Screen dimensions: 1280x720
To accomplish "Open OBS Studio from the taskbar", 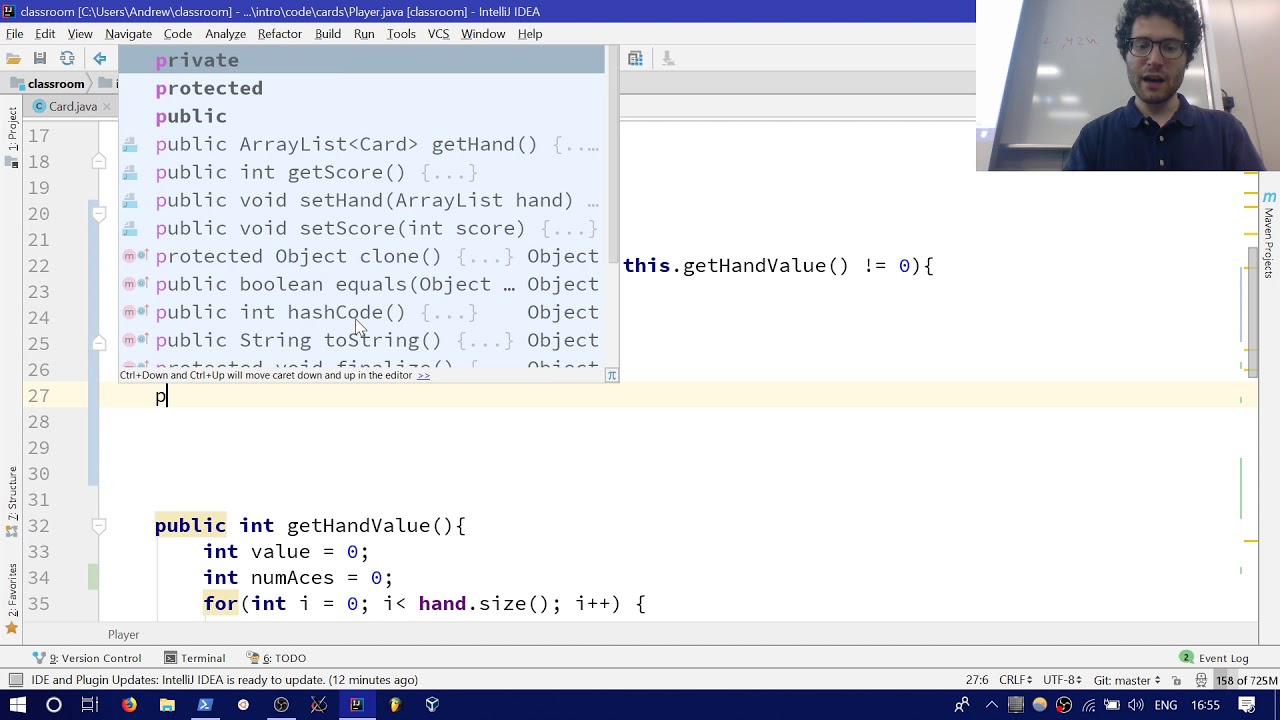I will (281, 705).
